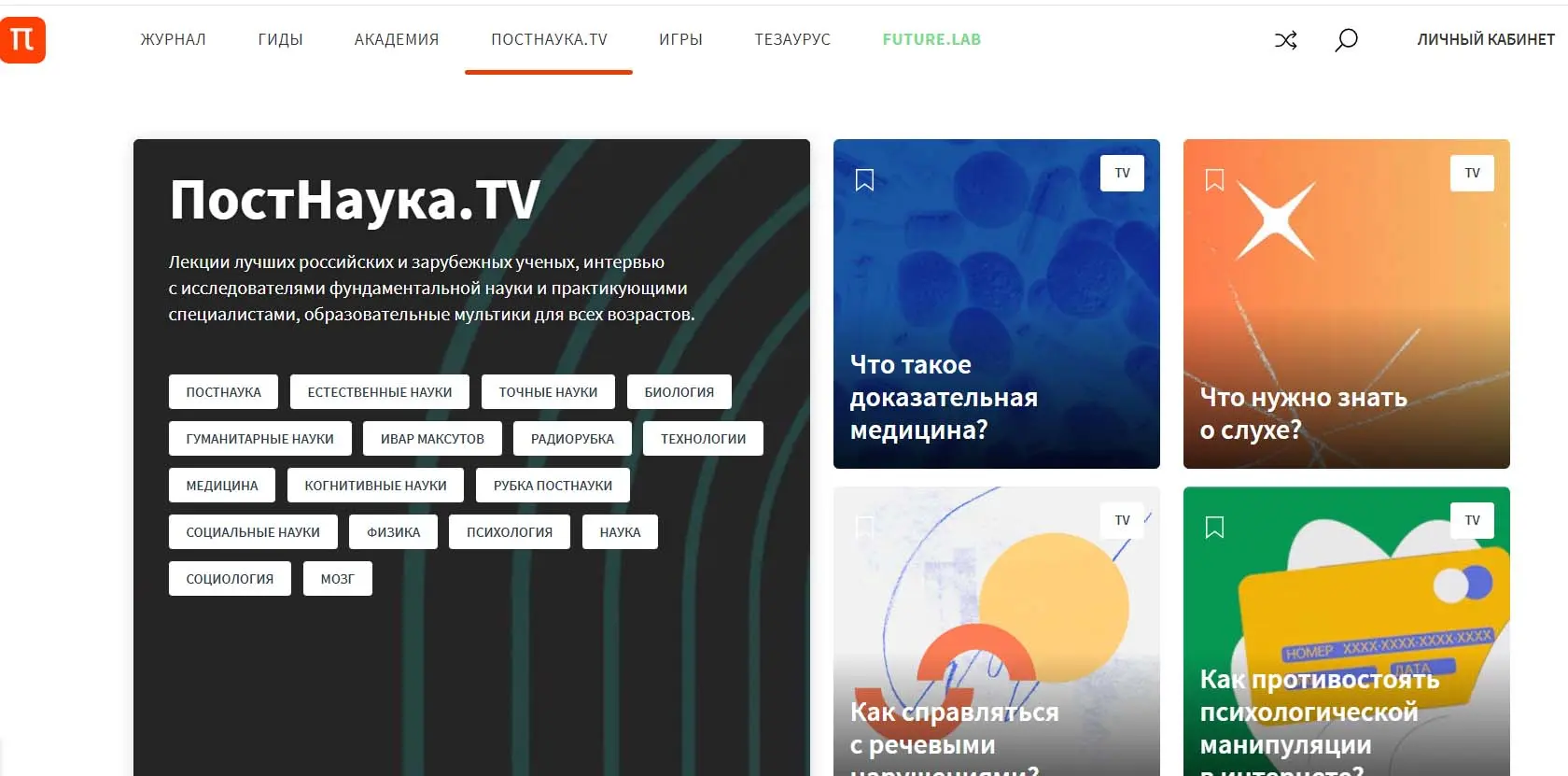The image size is (1568, 776).
Task: Select the ТЕЗАУРУС navigation item
Action: [x=792, y=39]
